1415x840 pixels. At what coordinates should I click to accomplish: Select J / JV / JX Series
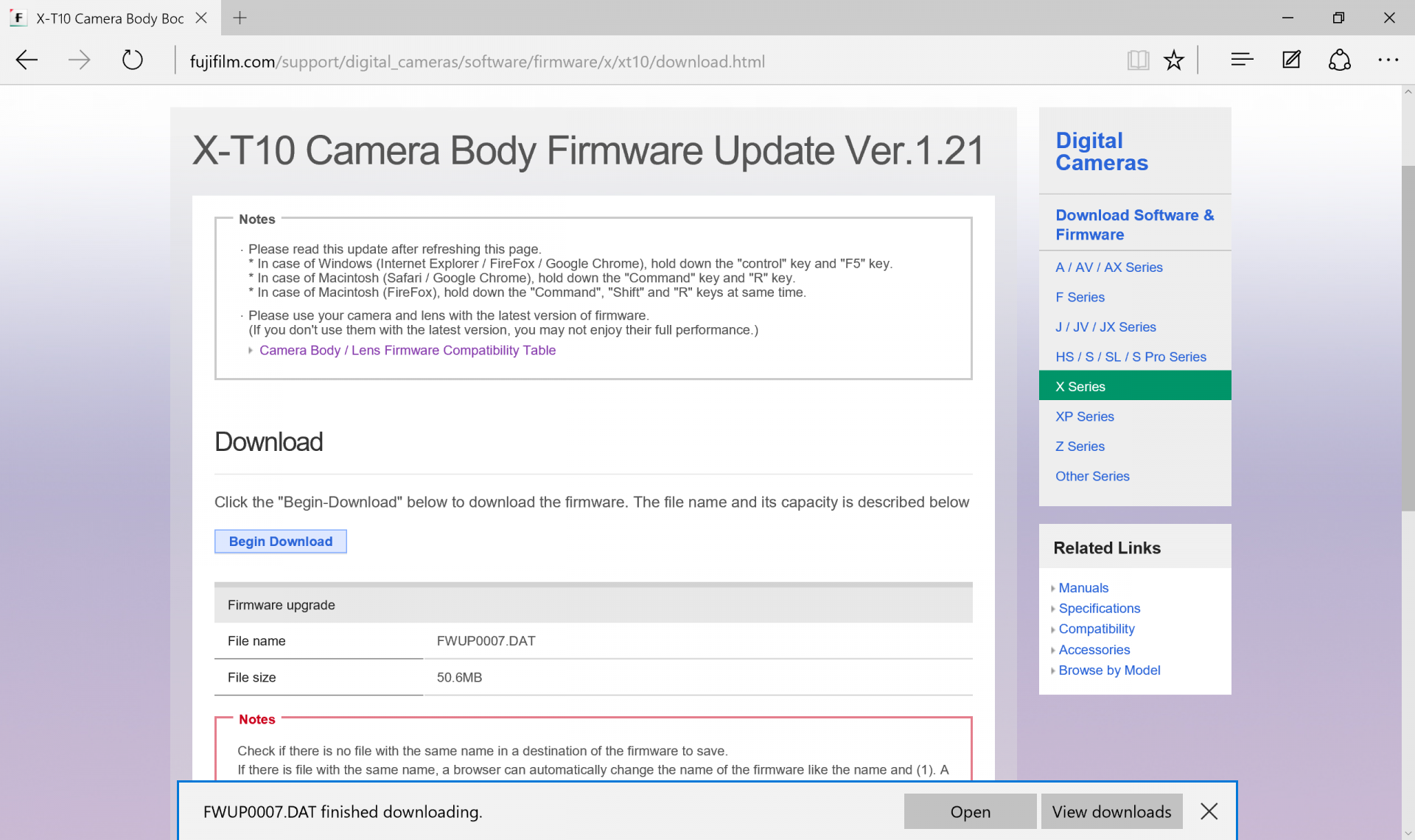(x=1105, y=327)
